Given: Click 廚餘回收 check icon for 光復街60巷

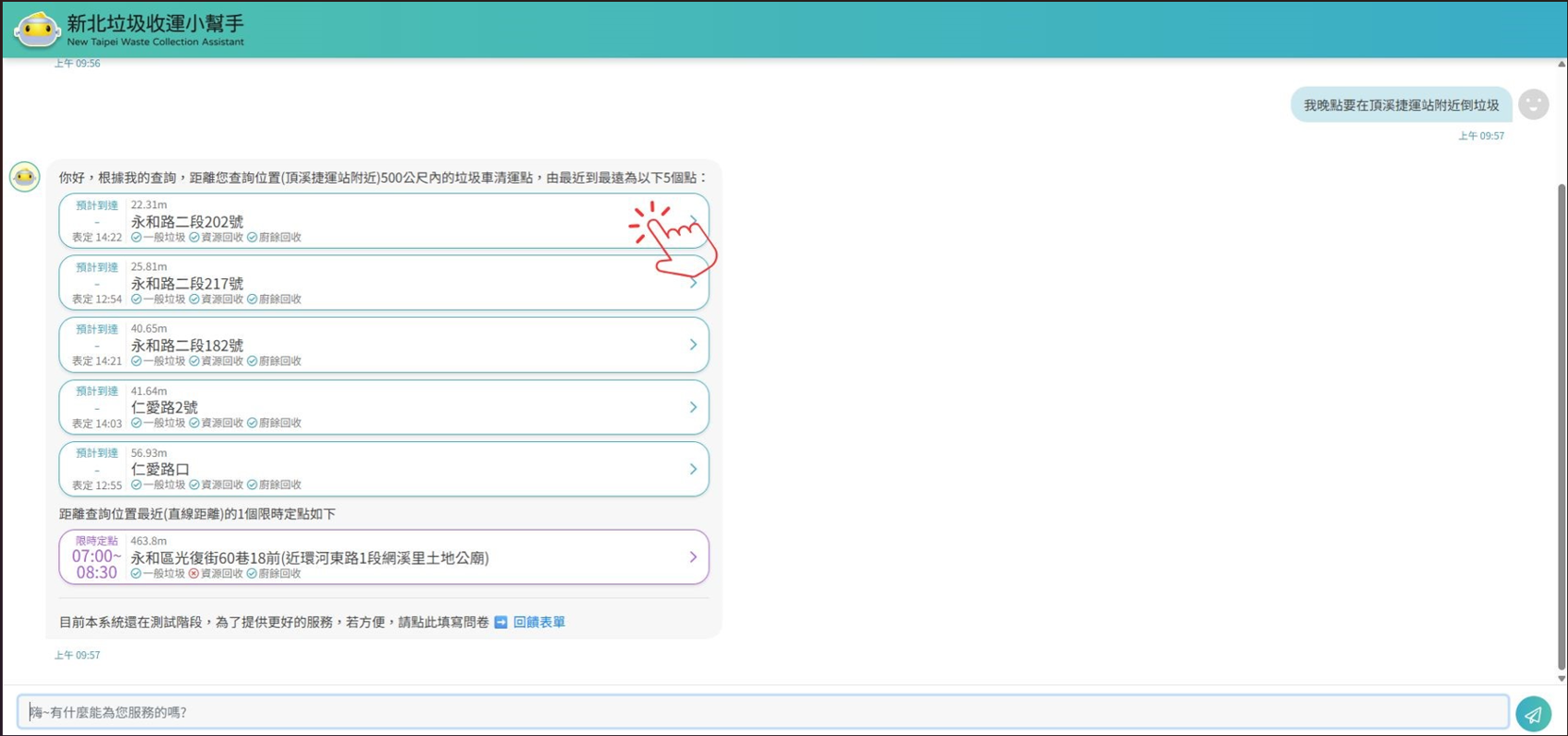Looking at the screenshot, I should coord(252,574).
